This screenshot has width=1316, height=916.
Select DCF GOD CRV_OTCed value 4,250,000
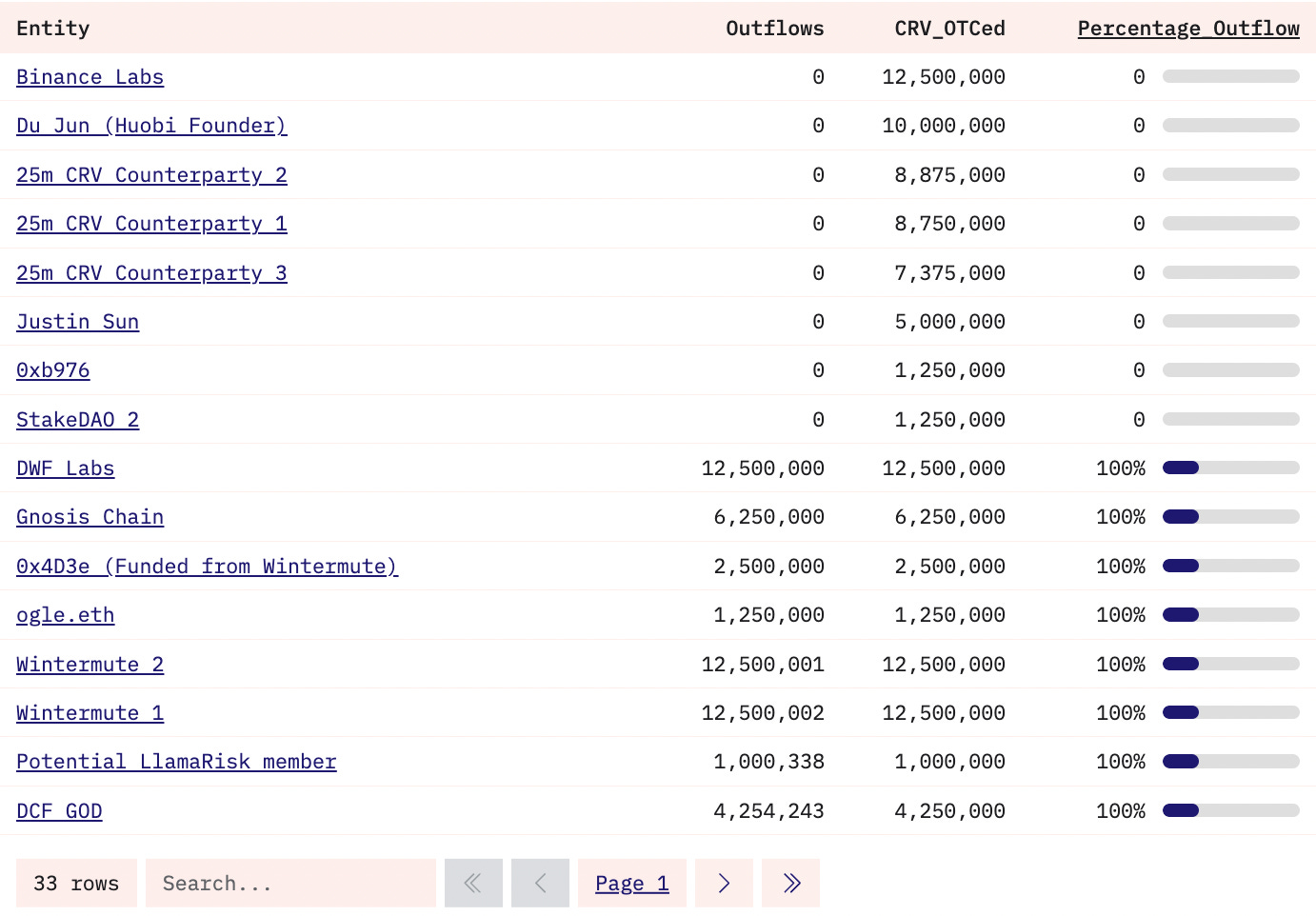pyautogui.click(x=949, y=811)
